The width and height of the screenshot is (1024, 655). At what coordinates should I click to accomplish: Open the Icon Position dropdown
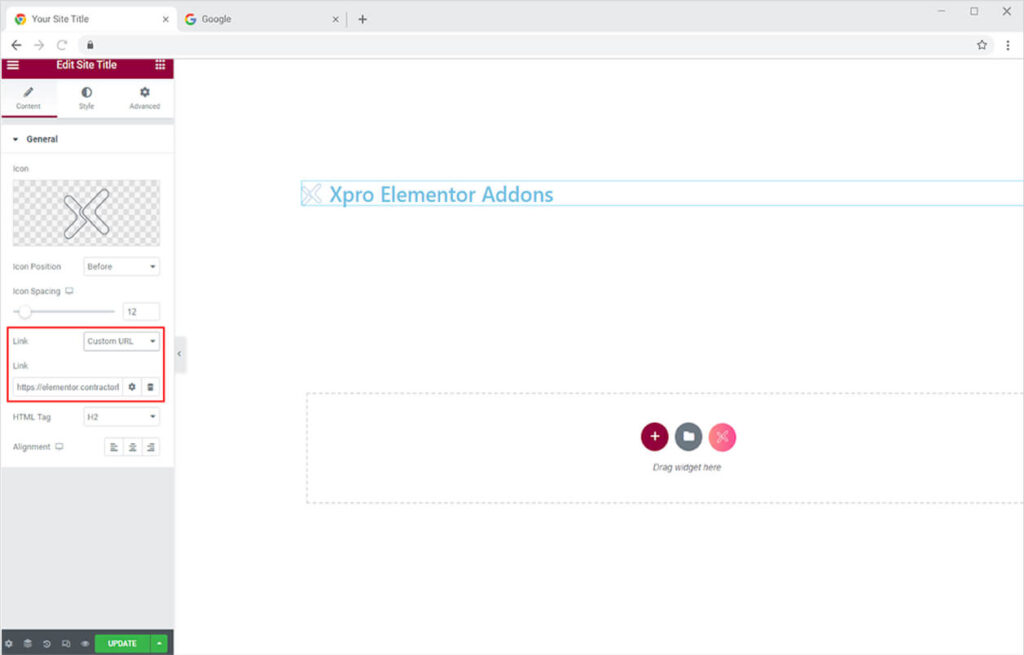(x=121, y=267)
